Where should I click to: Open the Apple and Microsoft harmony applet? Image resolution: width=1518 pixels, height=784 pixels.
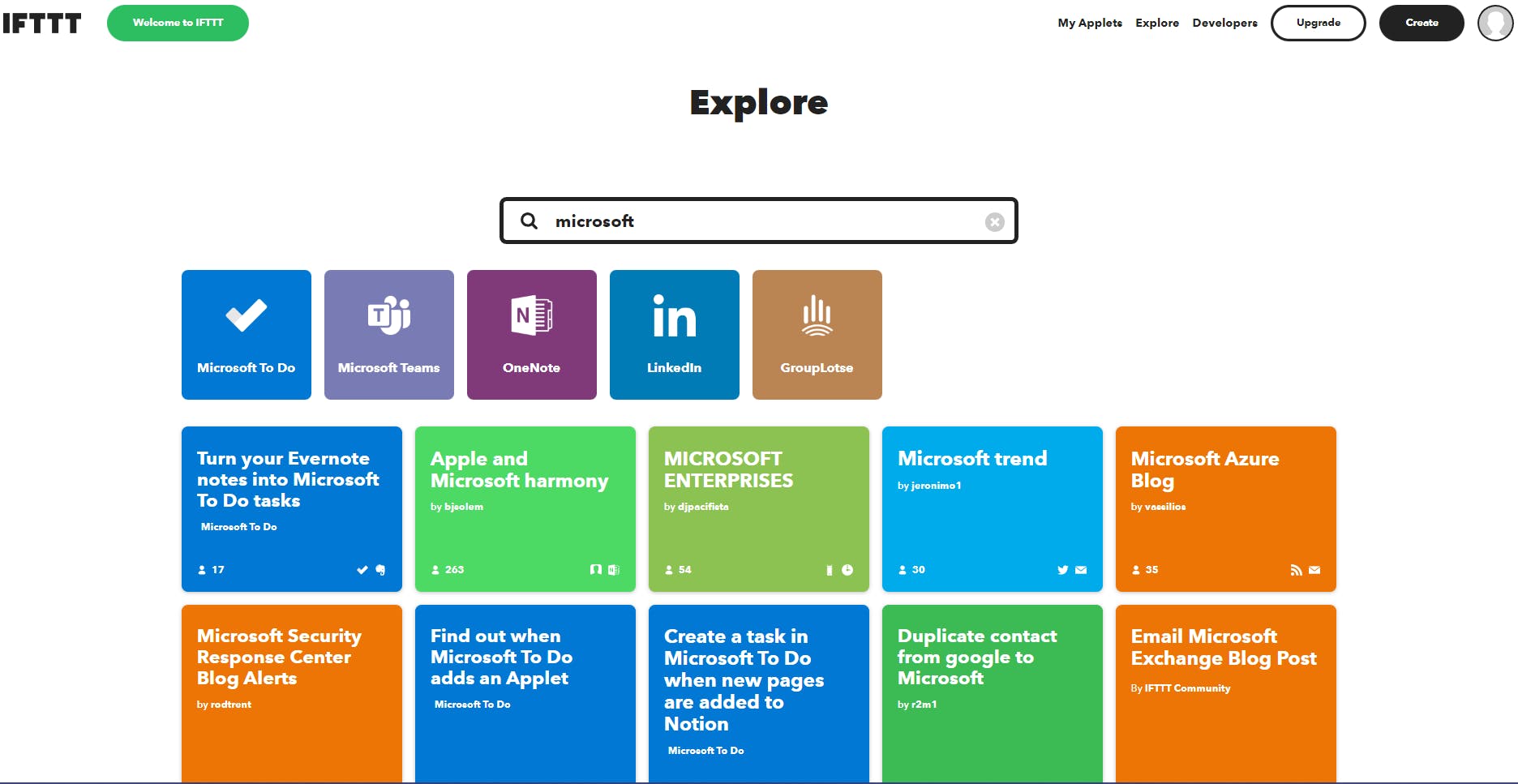[525, 509]
